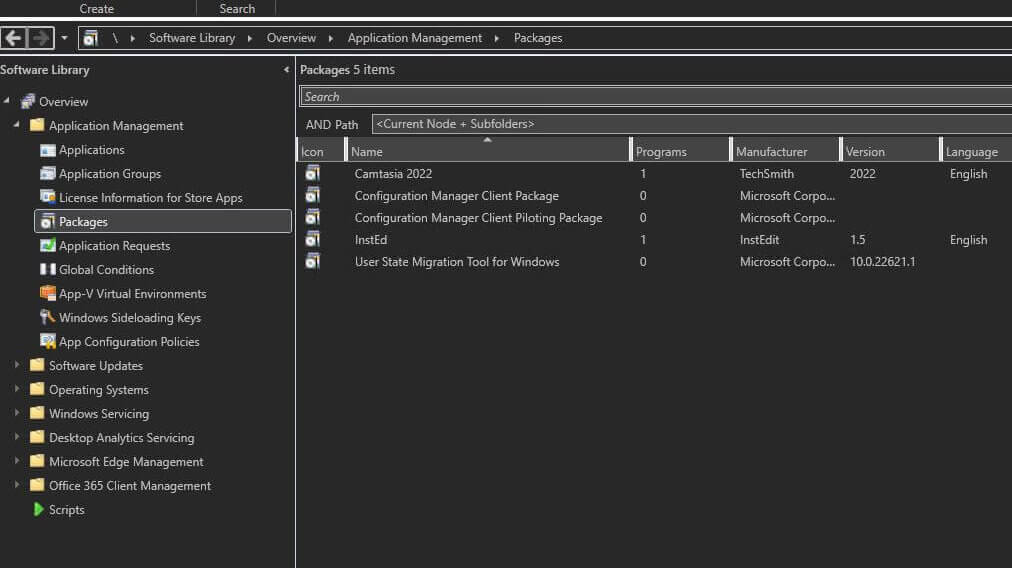Click the InstEd package icon
Image resolution: width=1012 pixels, height=568 pixels.
coord(313,239)
